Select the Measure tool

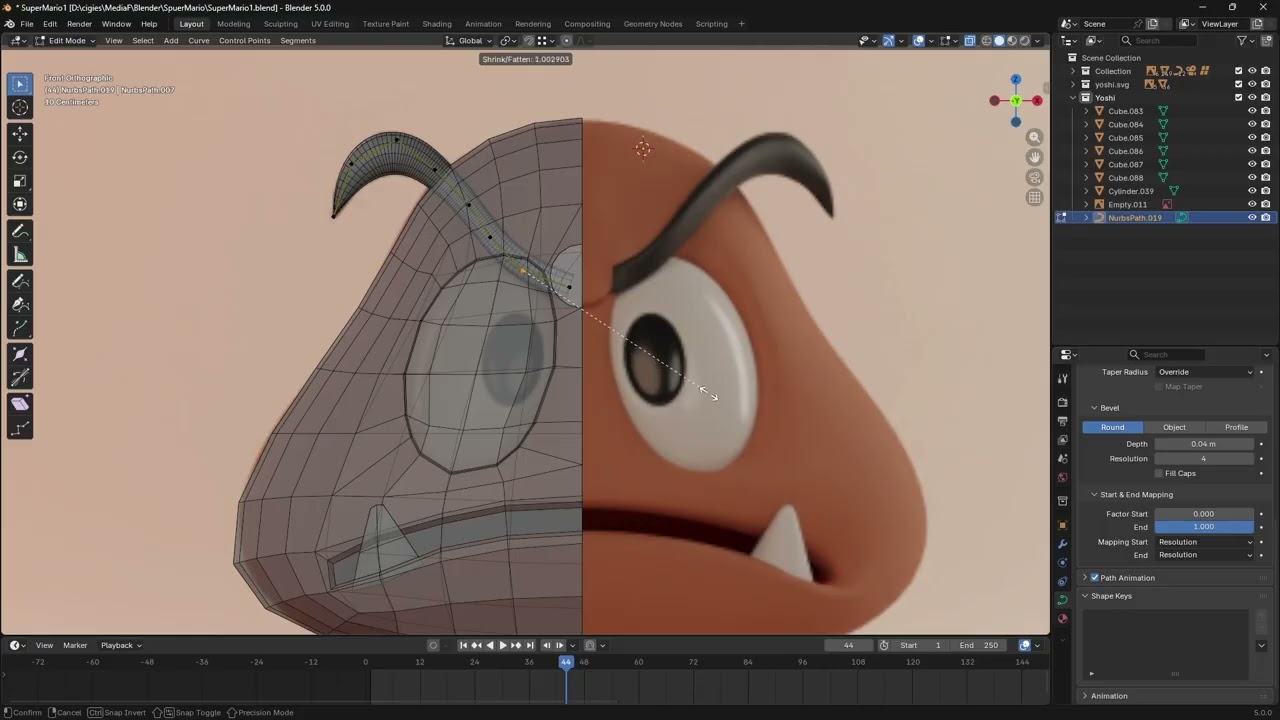click(x=20, y=255)
